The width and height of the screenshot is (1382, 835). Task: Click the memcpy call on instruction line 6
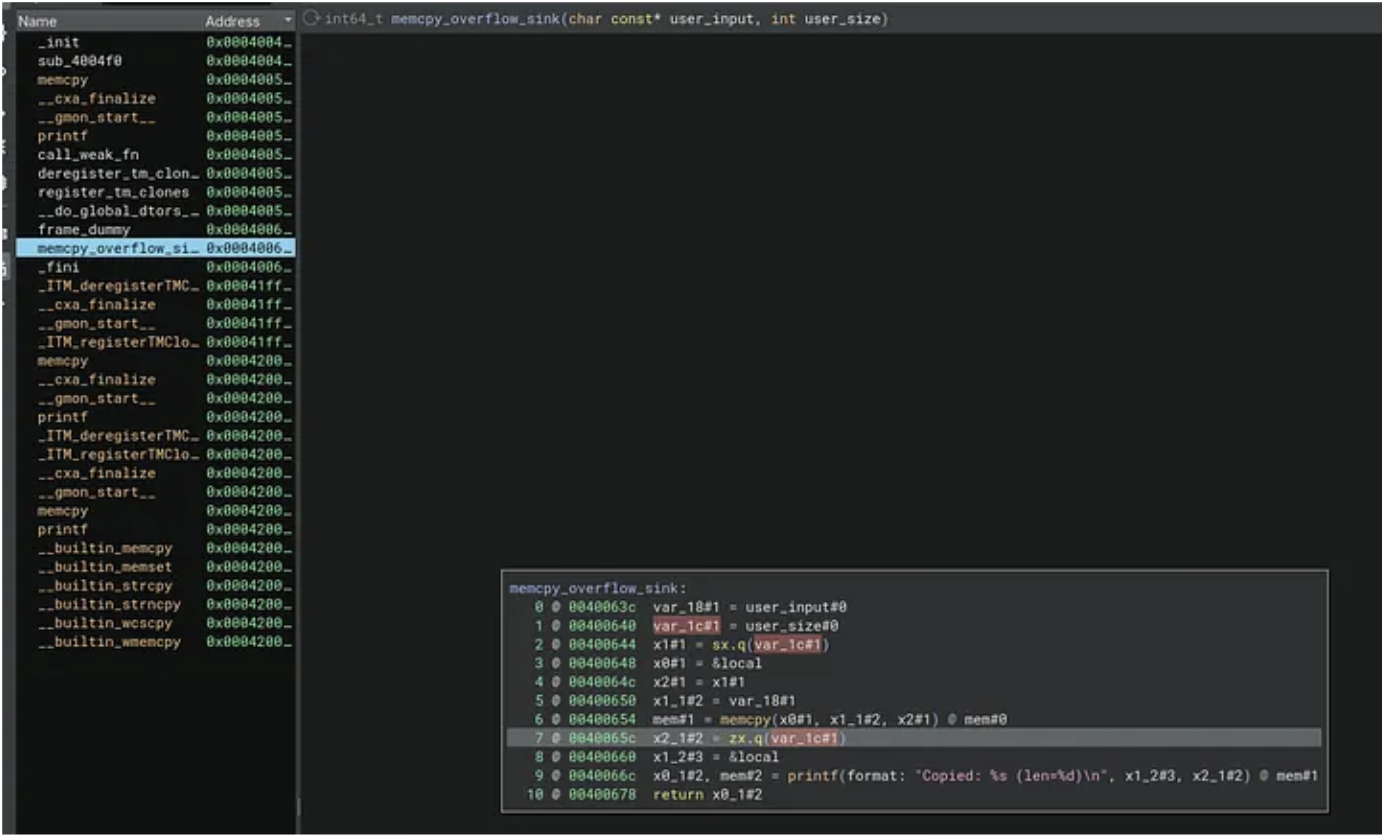pyautogui.click(x=741, y=719)
